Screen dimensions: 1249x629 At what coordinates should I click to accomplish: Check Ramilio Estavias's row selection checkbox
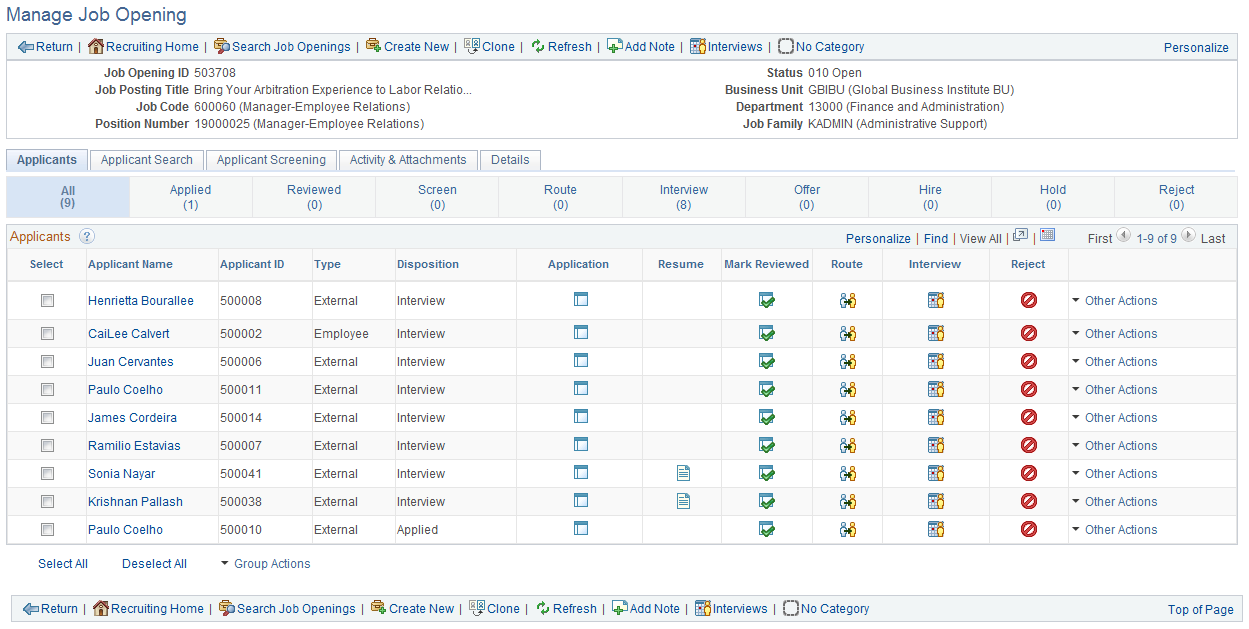tap(47, 445)
